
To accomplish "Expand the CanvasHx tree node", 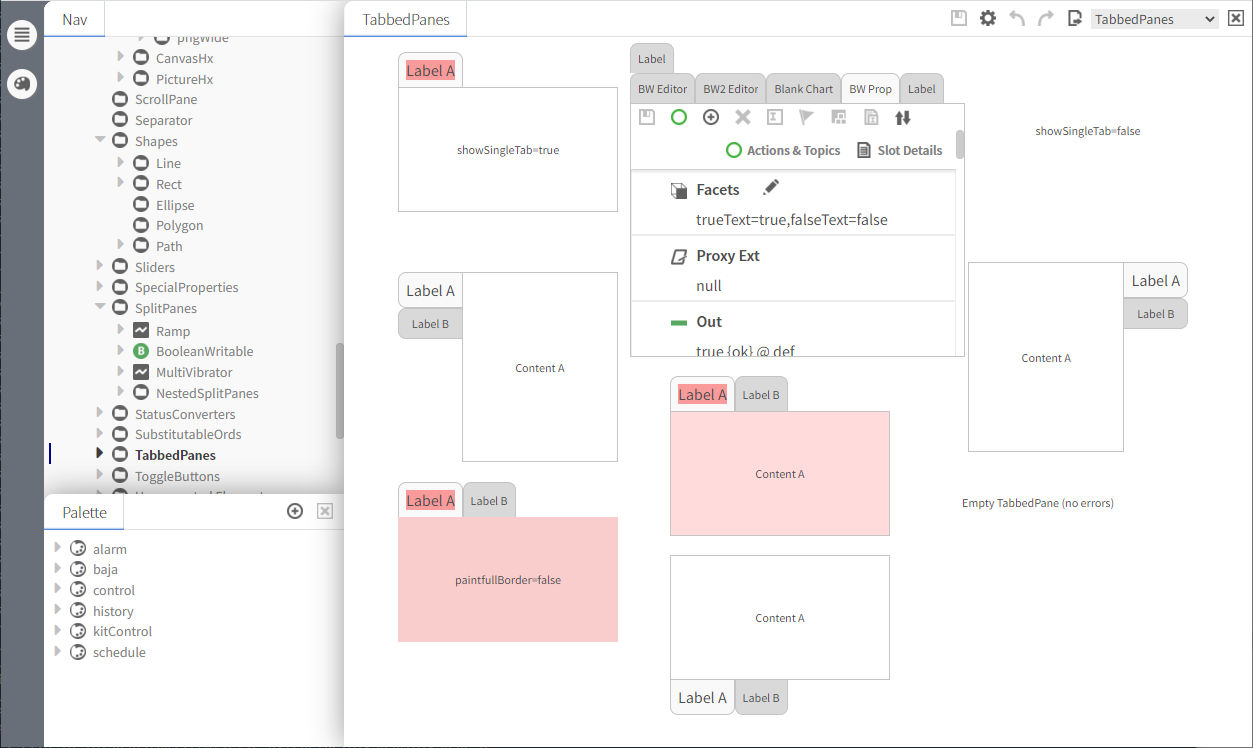I will [121, 57].
